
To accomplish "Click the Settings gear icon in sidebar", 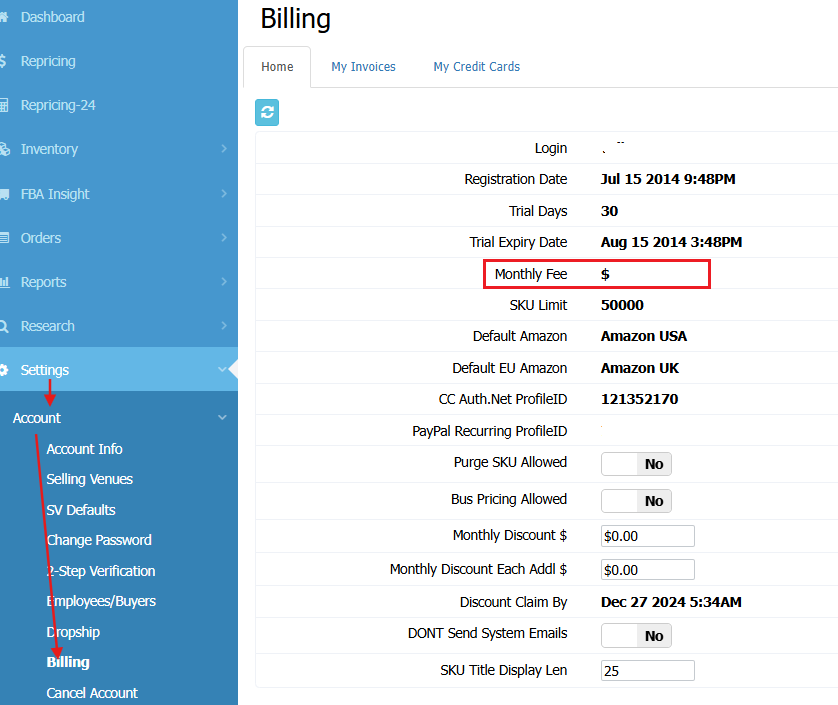I will [x=4, y=370].
